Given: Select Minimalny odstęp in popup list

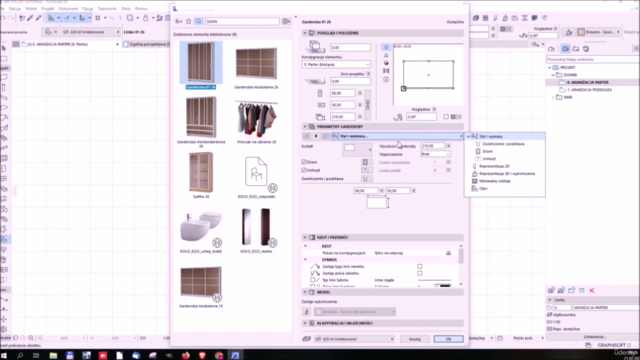Looking at the screenshot, I should point(494,181).
